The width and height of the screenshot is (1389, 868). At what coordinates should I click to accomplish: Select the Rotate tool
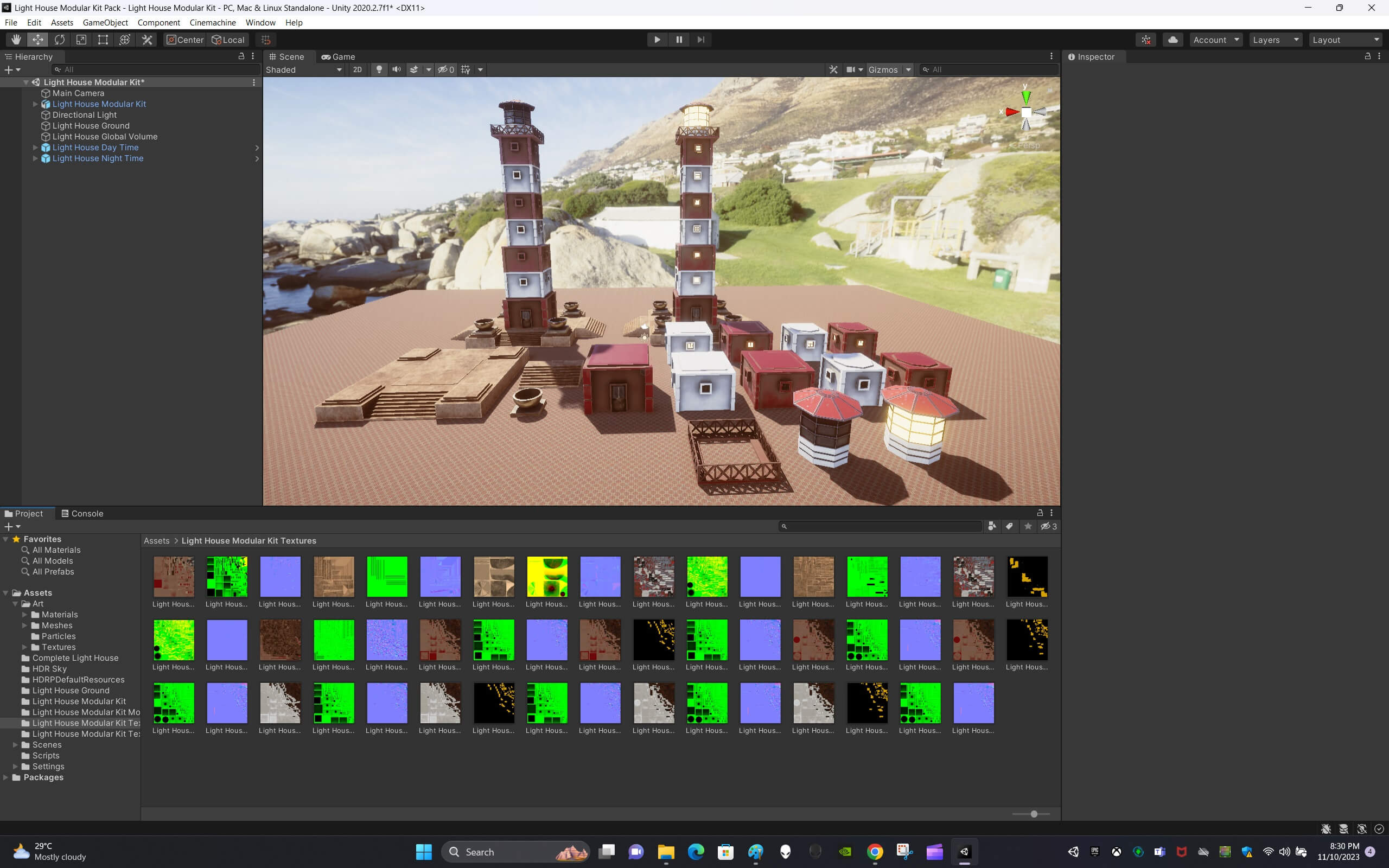pos(60,40)
